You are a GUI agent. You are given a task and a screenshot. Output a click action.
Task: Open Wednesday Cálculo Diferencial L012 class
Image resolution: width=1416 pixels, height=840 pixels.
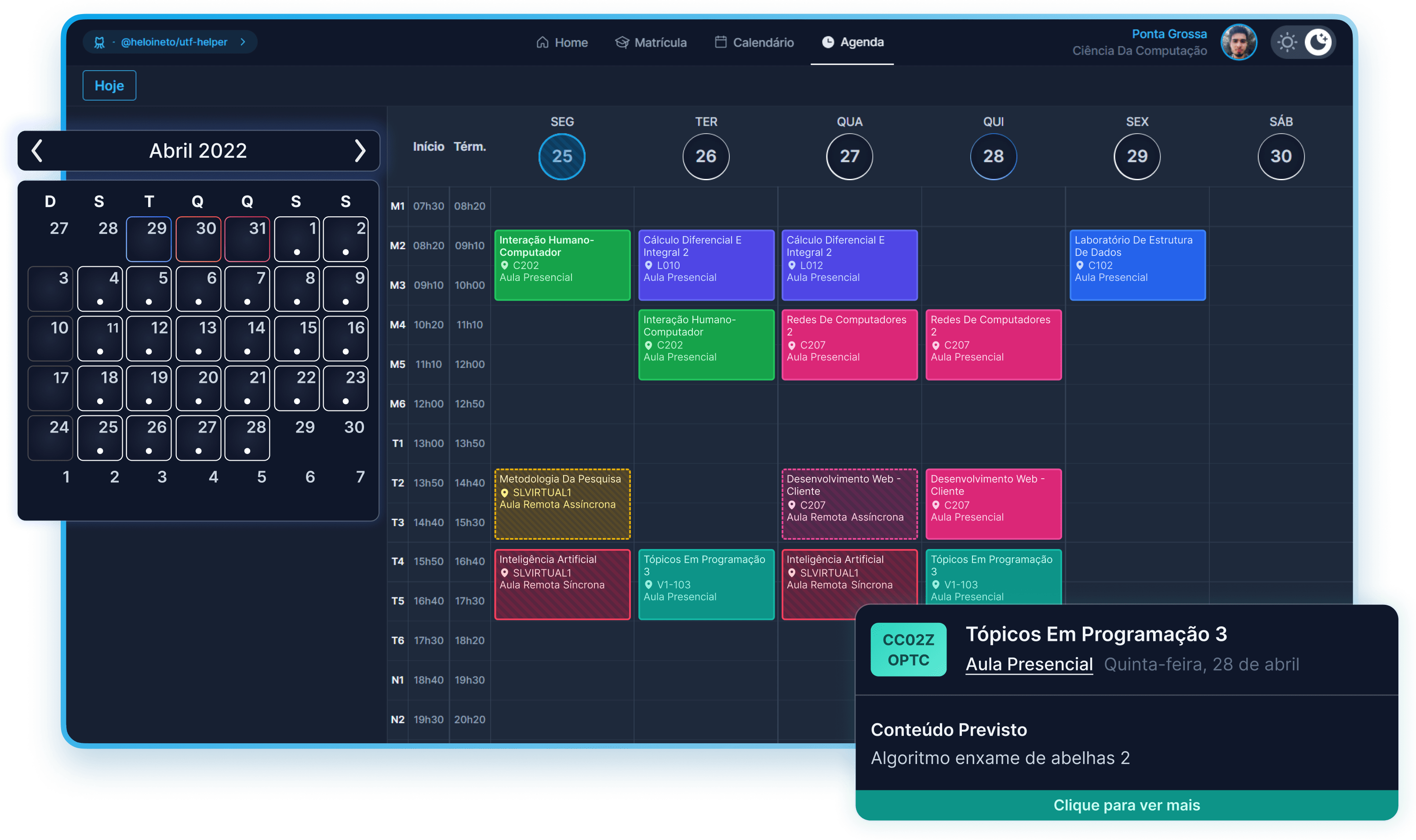click(x=849, y=265)
